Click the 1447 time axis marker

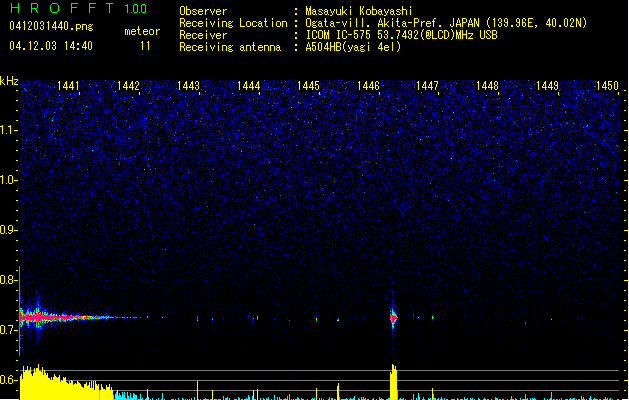tap(428, 86)
